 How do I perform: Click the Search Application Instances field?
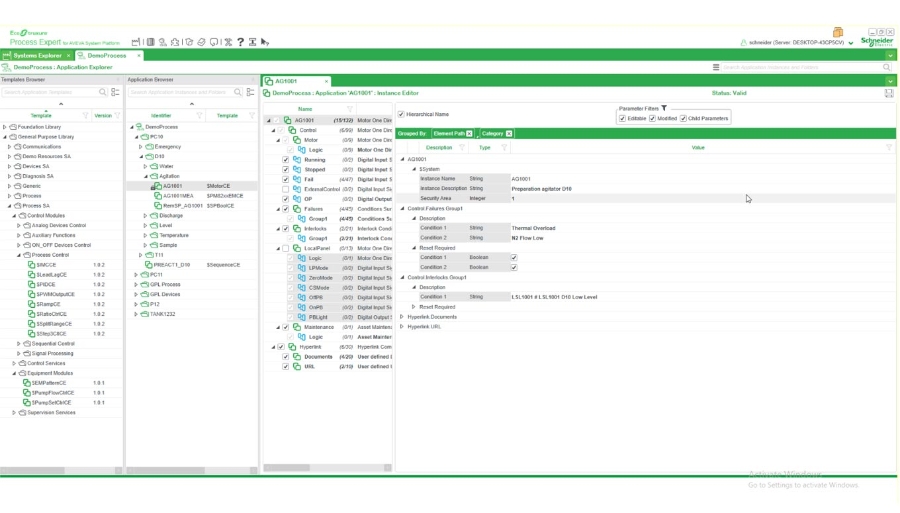(800, 67)
